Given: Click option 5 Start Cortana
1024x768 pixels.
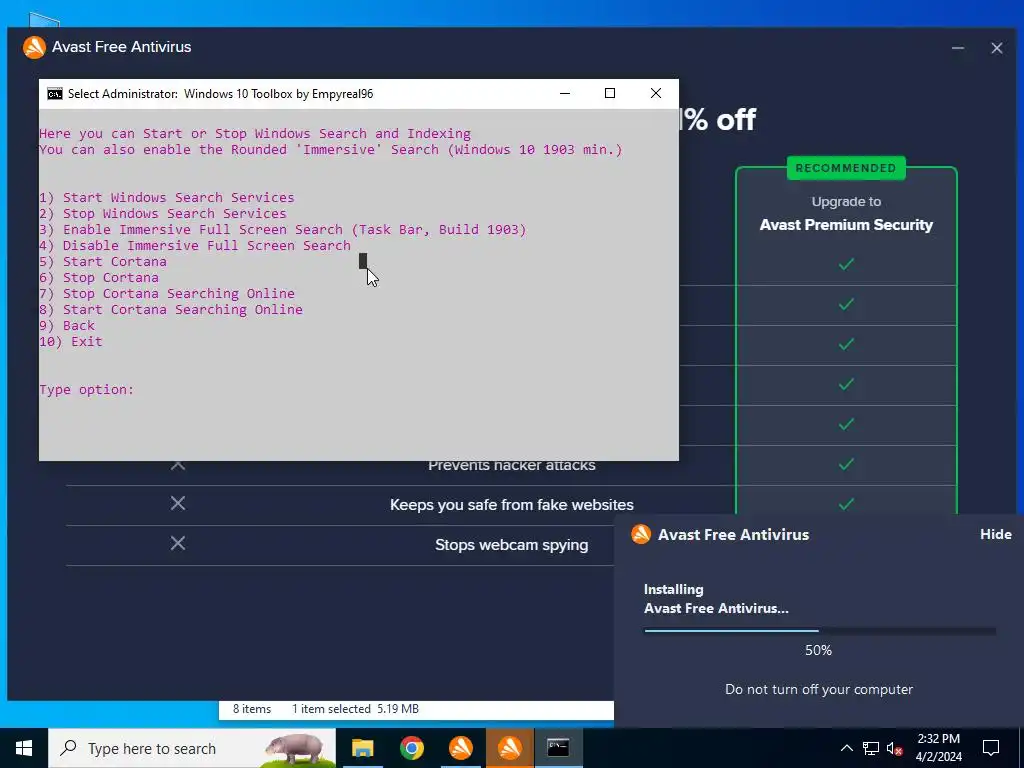Looking at the screenshot, I should (x=103, y=261).
